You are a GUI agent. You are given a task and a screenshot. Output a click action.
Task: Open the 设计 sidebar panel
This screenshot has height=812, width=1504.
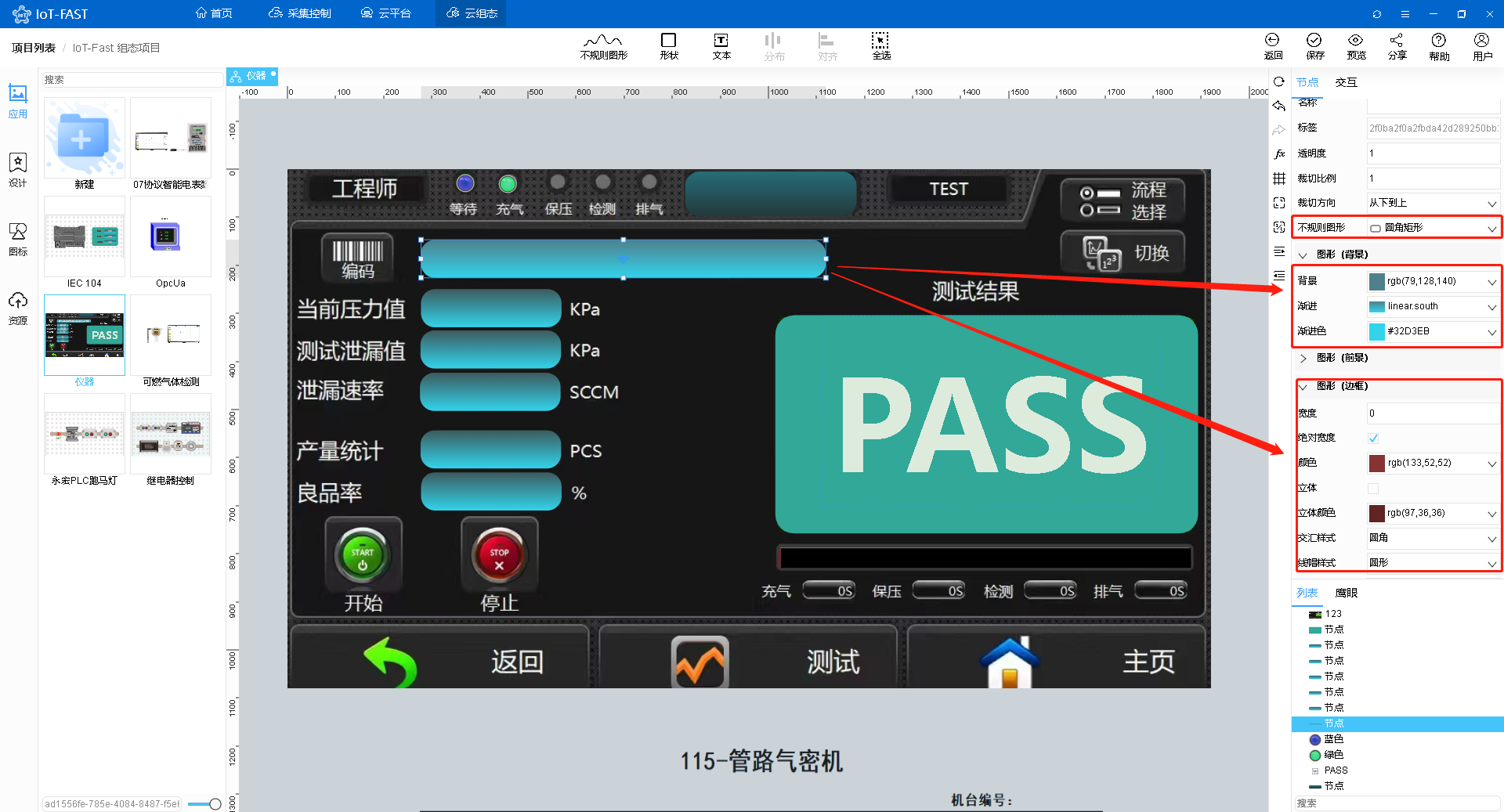(x=18, y=170)
